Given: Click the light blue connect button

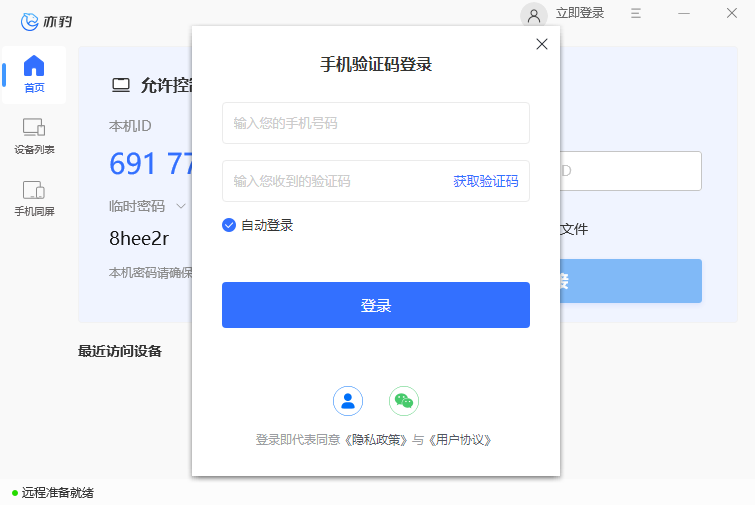Looking at the screenshot, I should point(631,281).
